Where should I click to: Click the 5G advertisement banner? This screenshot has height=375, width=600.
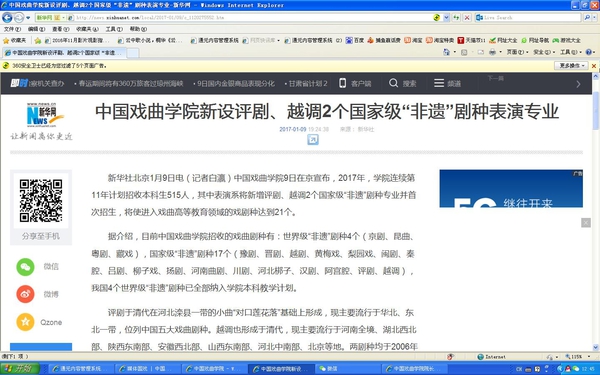(x=511, y=189)
